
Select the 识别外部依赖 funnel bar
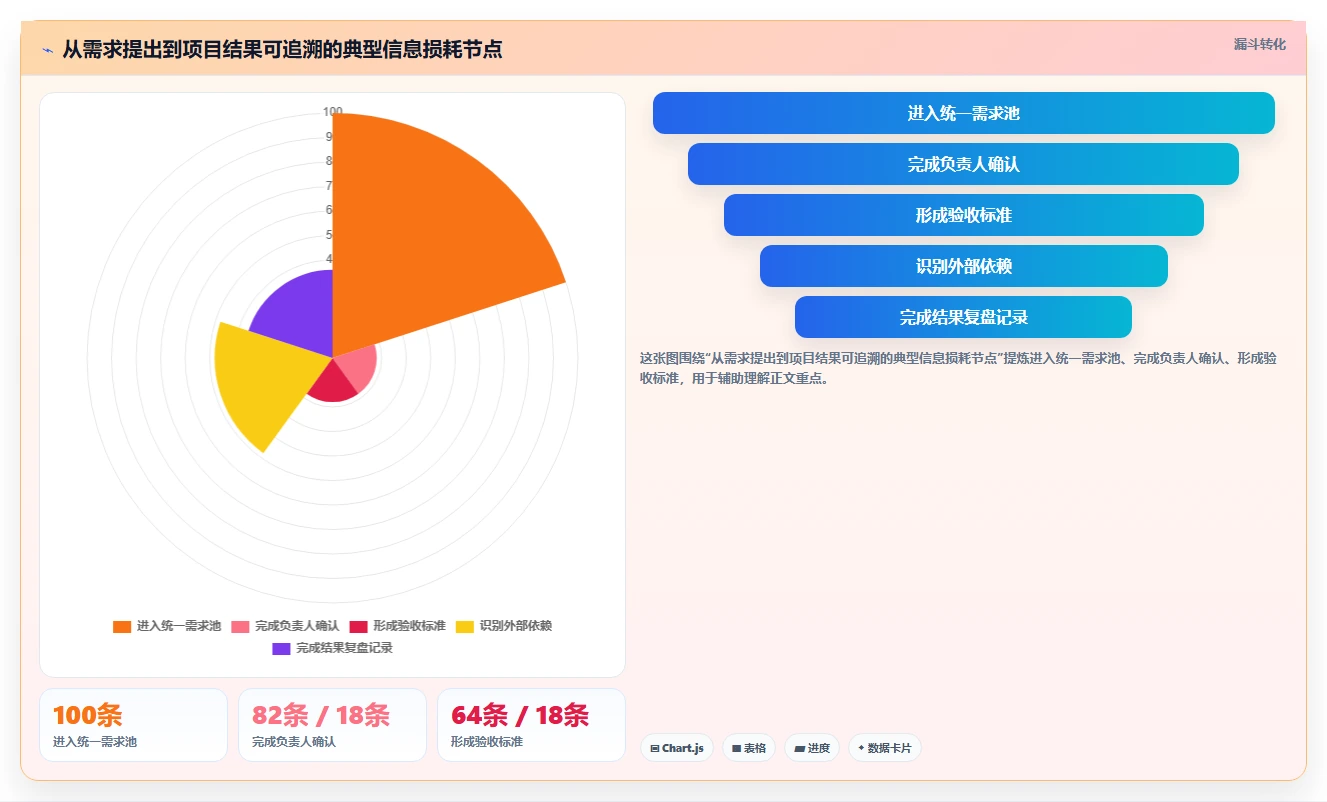point(964,266)
